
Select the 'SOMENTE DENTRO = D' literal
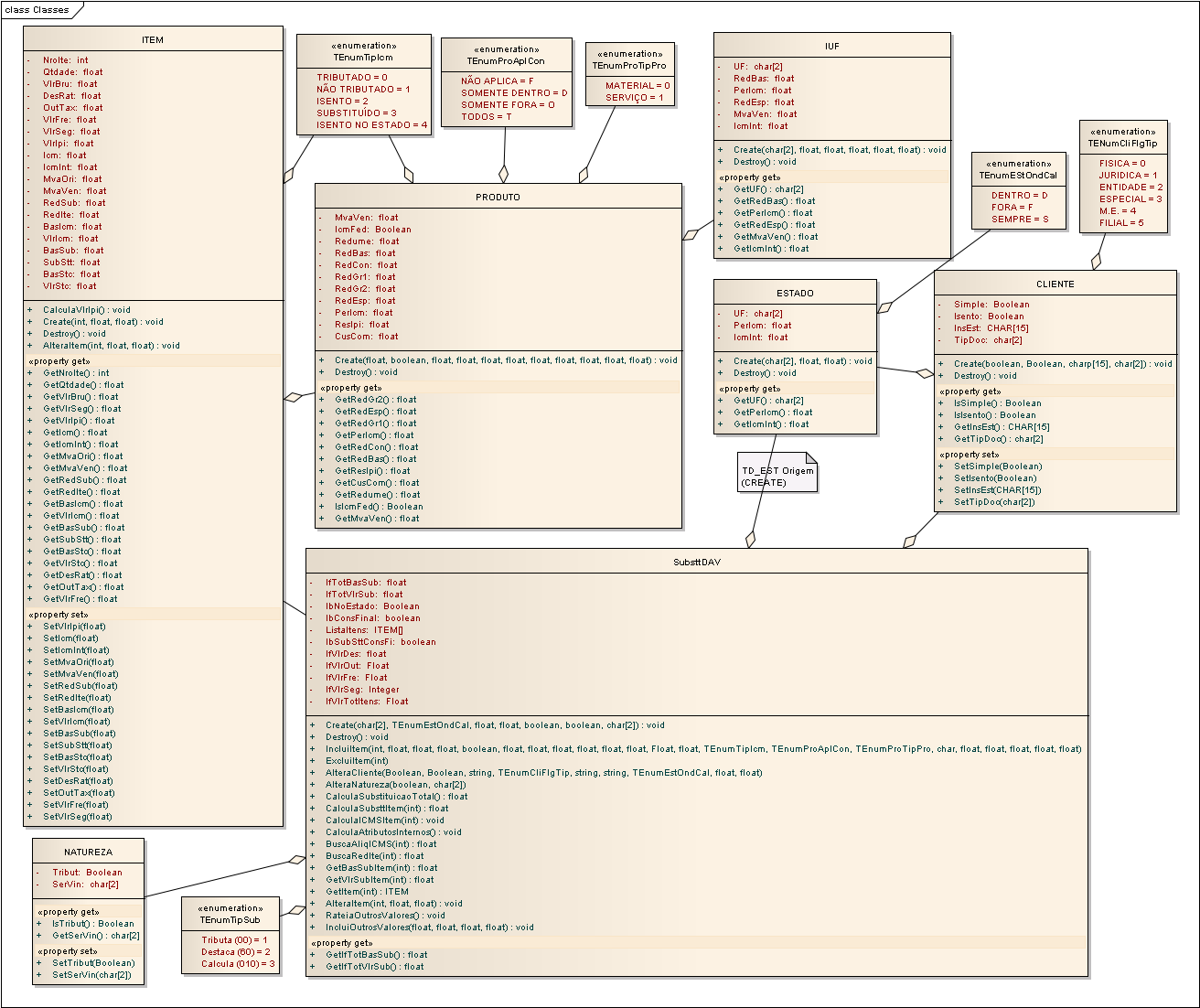point(514,93)
